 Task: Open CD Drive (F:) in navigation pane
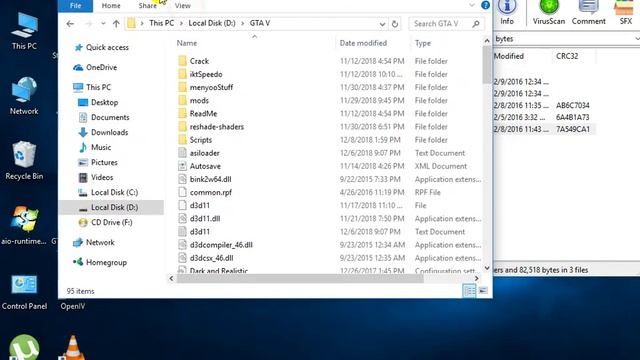(106, 222)
